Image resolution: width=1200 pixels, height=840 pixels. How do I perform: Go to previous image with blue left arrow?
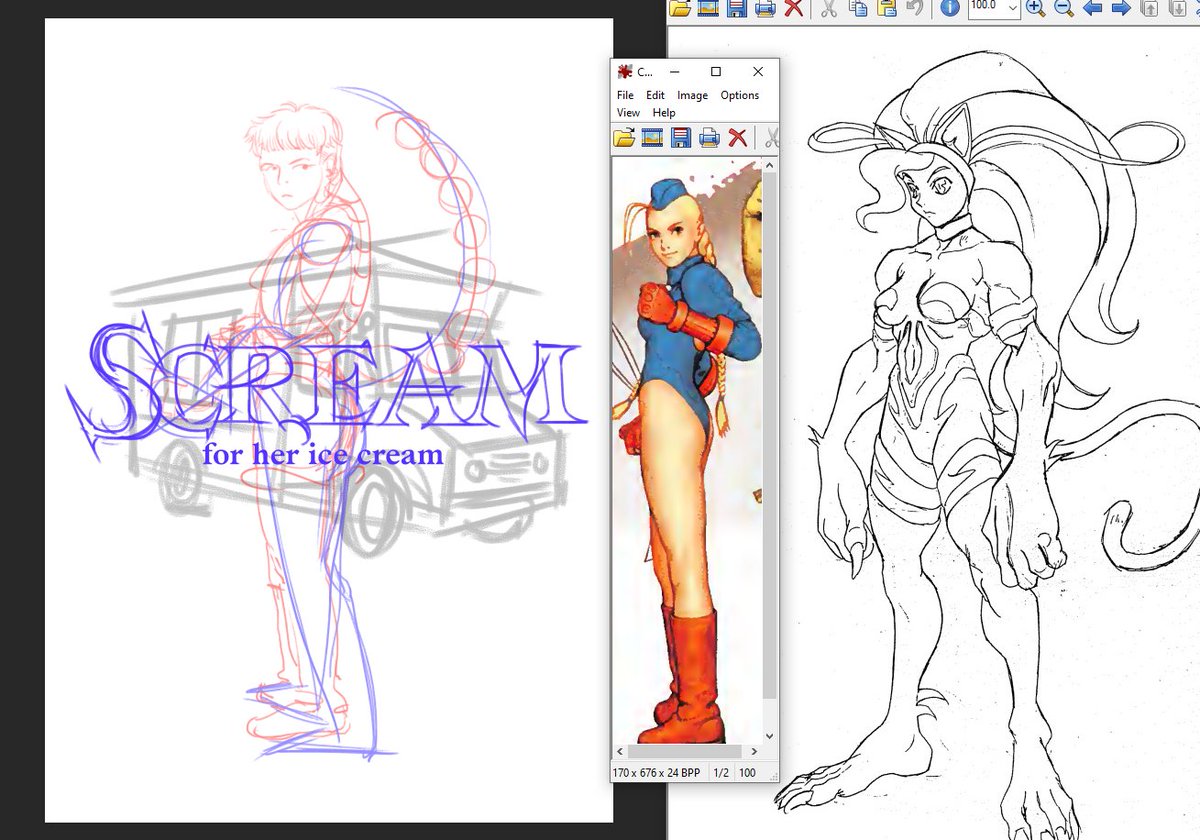(x=1093, y=7)
